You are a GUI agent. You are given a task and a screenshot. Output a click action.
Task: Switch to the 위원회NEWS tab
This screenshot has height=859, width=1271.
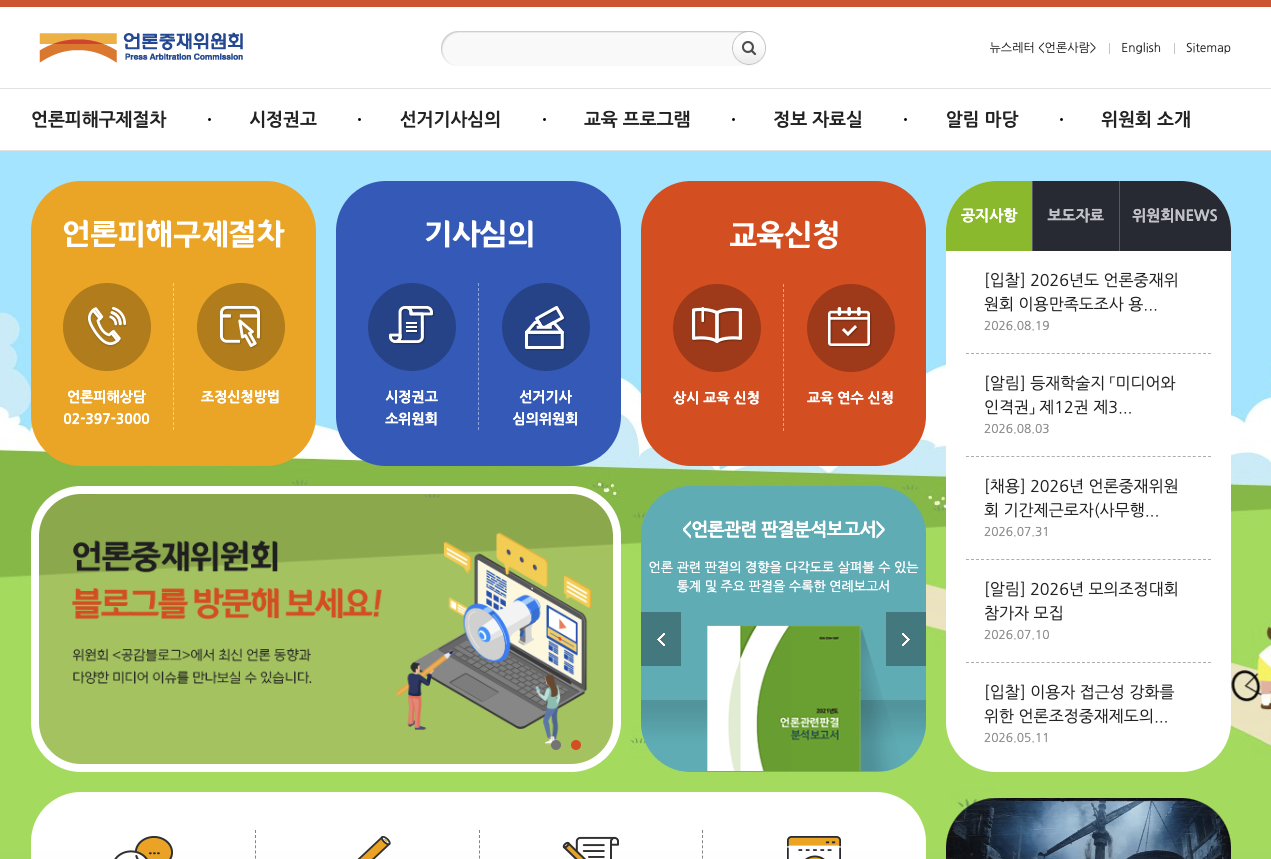point(1175,216)
